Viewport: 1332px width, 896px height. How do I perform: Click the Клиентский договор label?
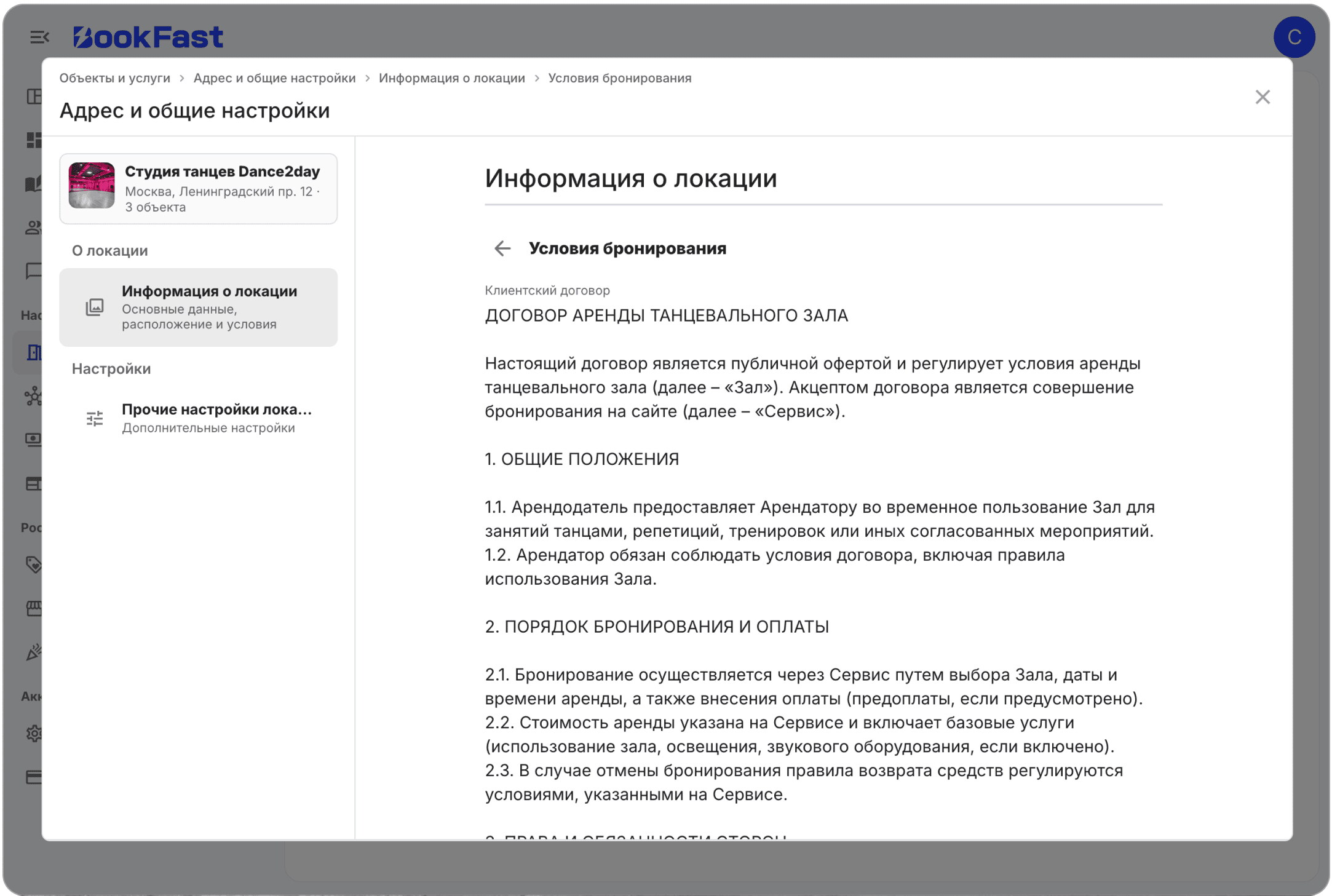pos(547,290)
